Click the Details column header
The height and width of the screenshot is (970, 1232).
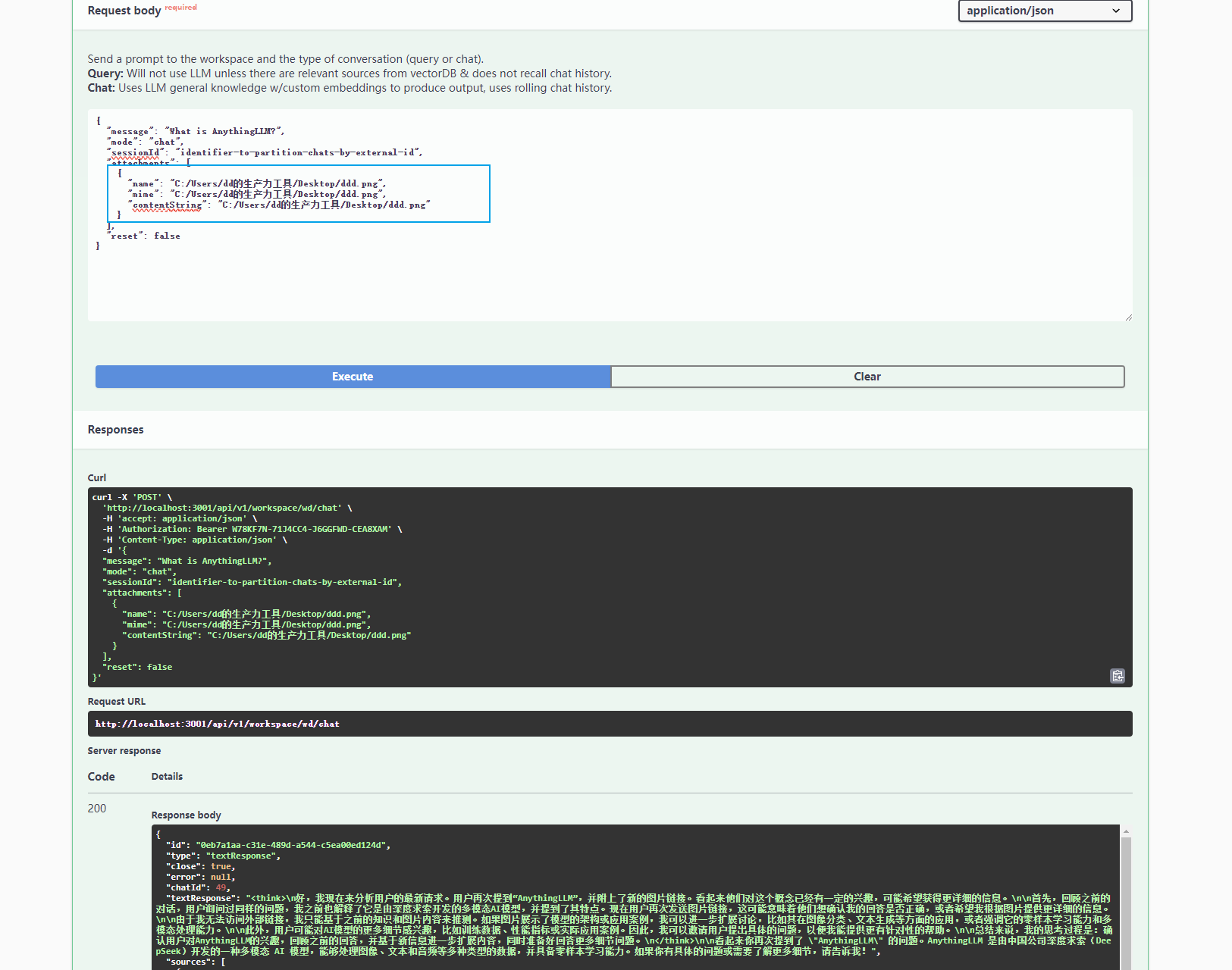pos(167,776)
